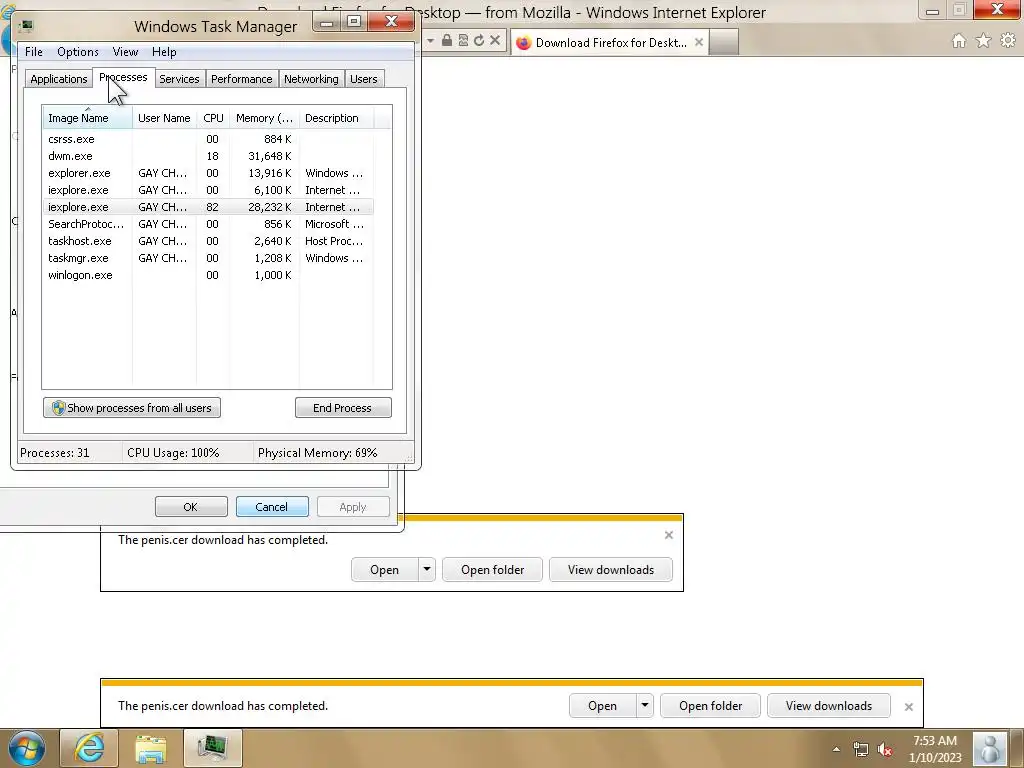This screenshot has height=768, width=1024.
Task: Select Task Manager taskbar icon
Action: [213, 748]
